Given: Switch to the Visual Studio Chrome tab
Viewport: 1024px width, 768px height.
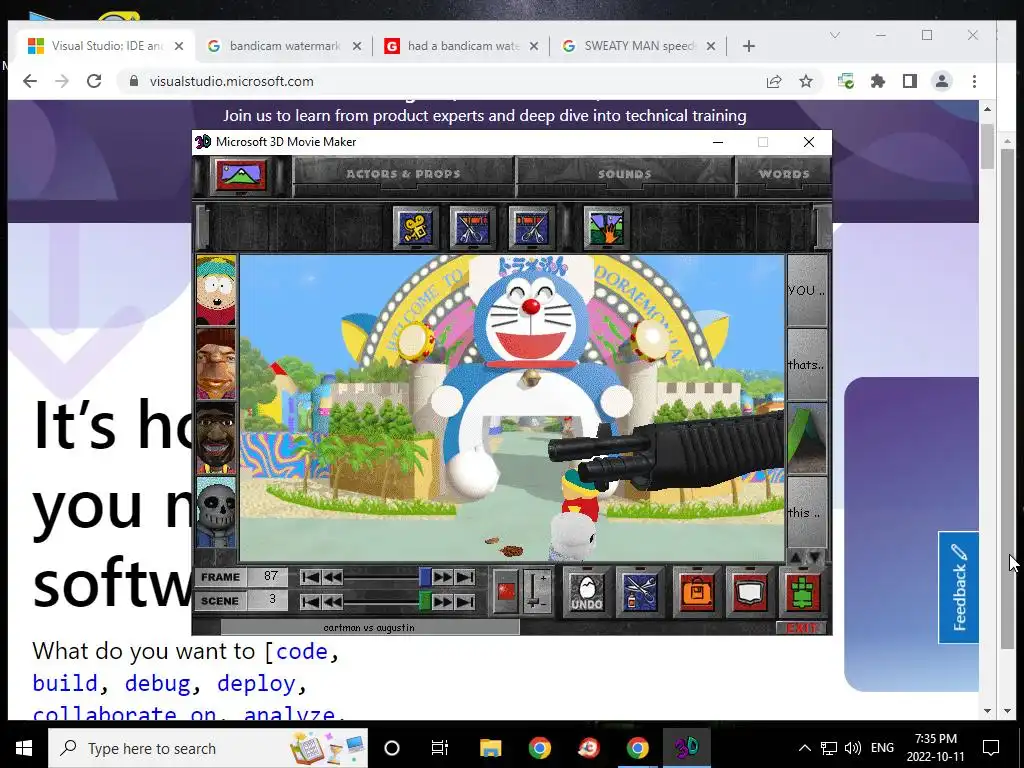Looking at the screenshot, I should pyautogui.click(x=106, y=46).
